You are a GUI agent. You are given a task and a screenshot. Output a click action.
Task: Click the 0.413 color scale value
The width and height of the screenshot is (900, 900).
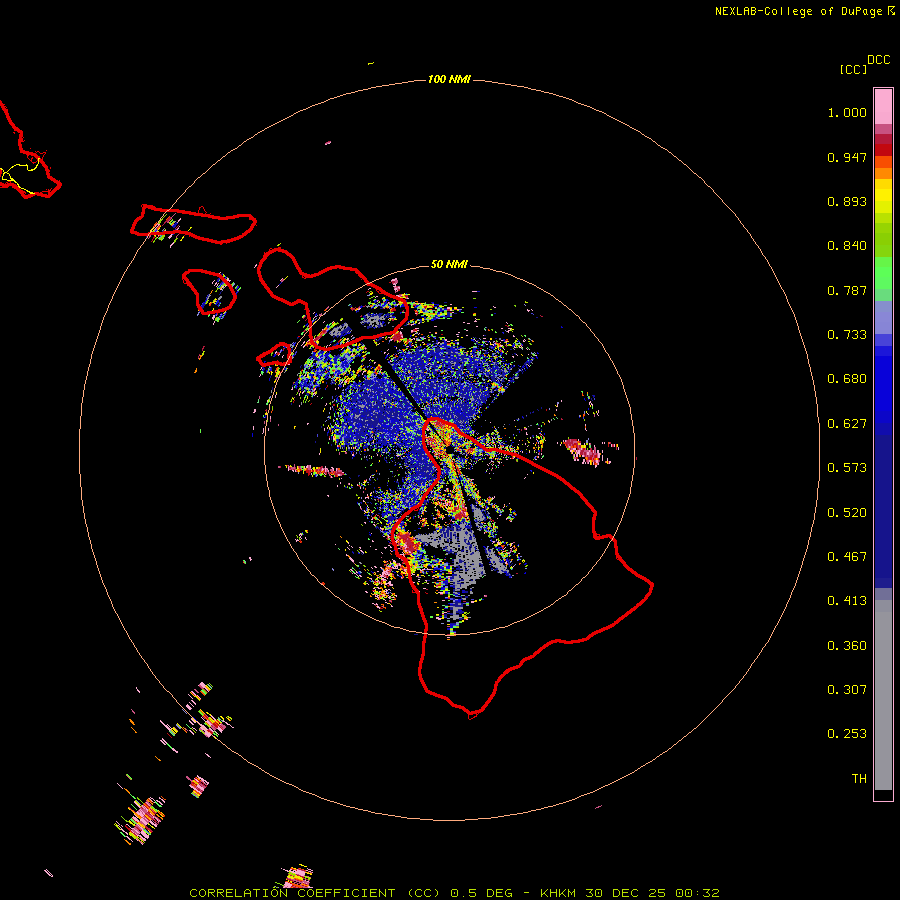tap(847, 601)
